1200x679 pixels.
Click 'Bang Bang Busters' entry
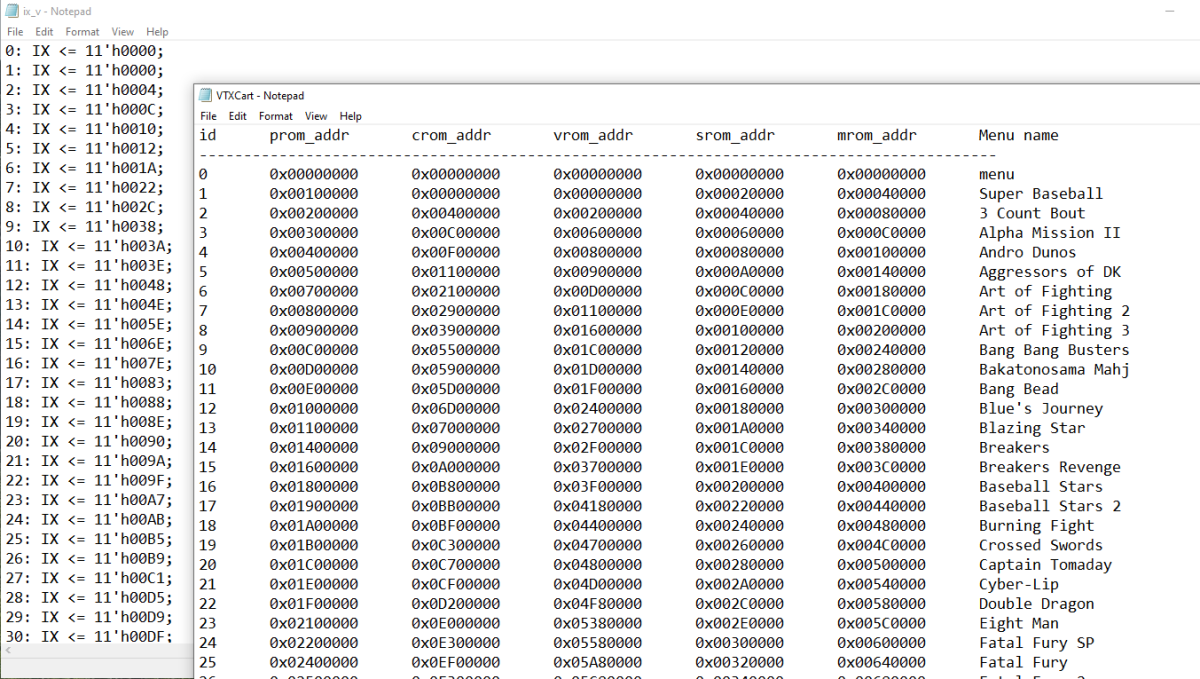click(x=1054, y=350)
